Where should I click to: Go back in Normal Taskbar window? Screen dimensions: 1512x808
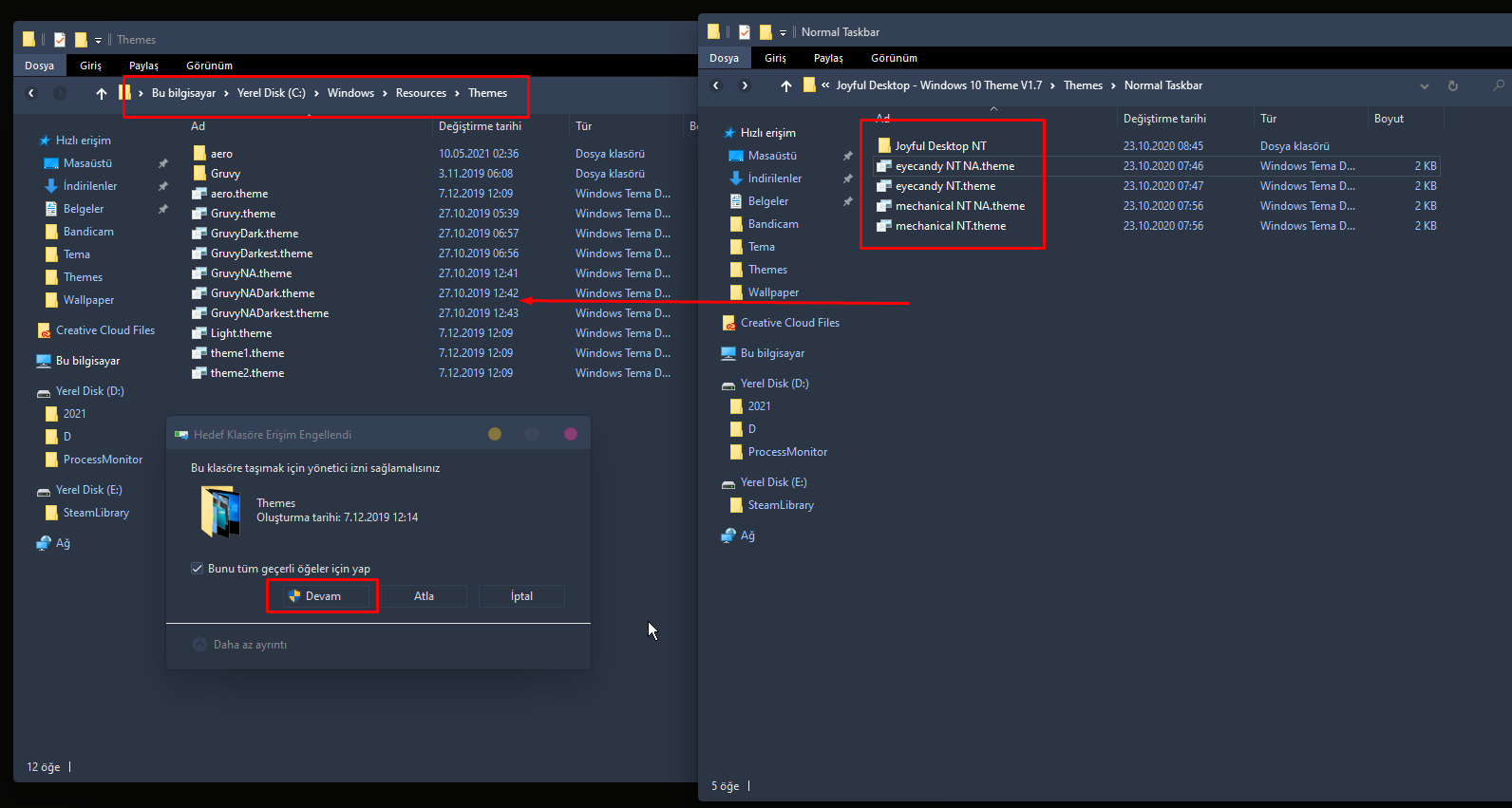tap(716, 85)
